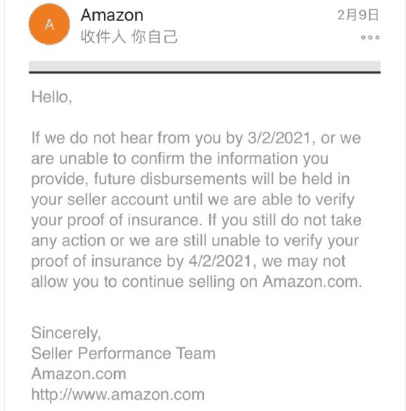The width and height of the screenshot is (406, 411).
Task: Open the http://www.amazon.com link
Action: click(x=118, y=395)
